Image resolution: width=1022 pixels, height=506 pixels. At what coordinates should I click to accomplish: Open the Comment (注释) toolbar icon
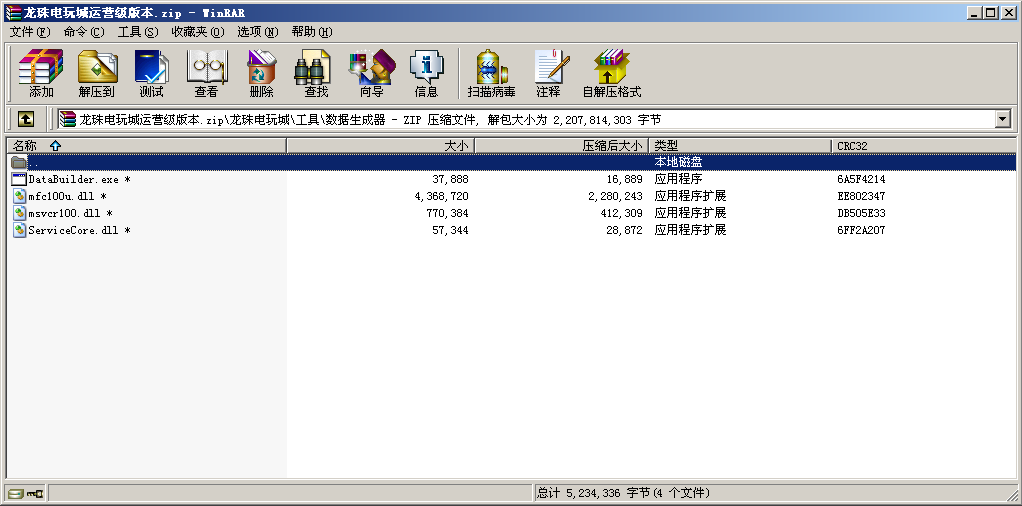tap(548, 73)
